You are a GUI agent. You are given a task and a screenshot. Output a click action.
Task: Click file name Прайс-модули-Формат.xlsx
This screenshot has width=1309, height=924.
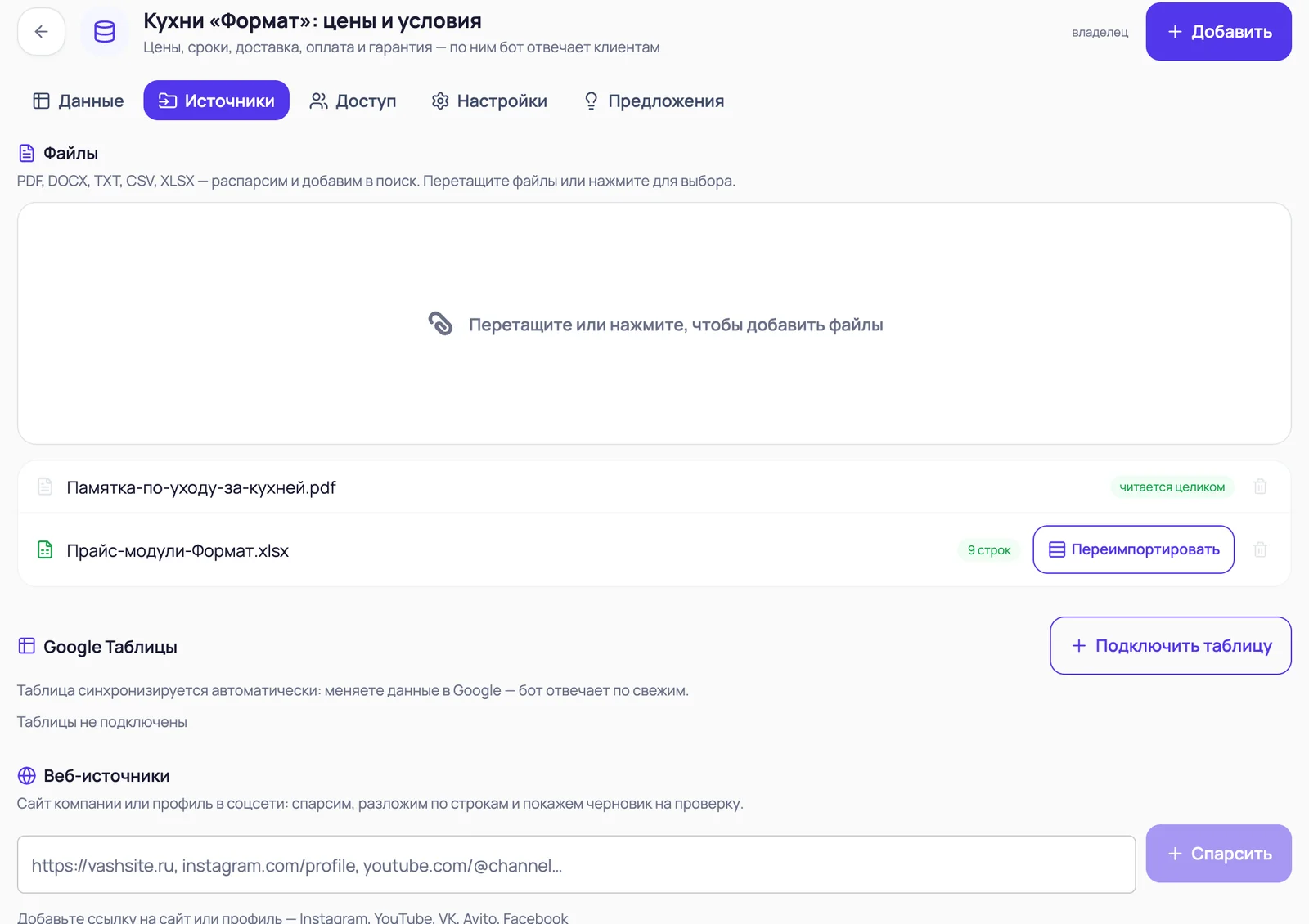(x=178, y=550)
